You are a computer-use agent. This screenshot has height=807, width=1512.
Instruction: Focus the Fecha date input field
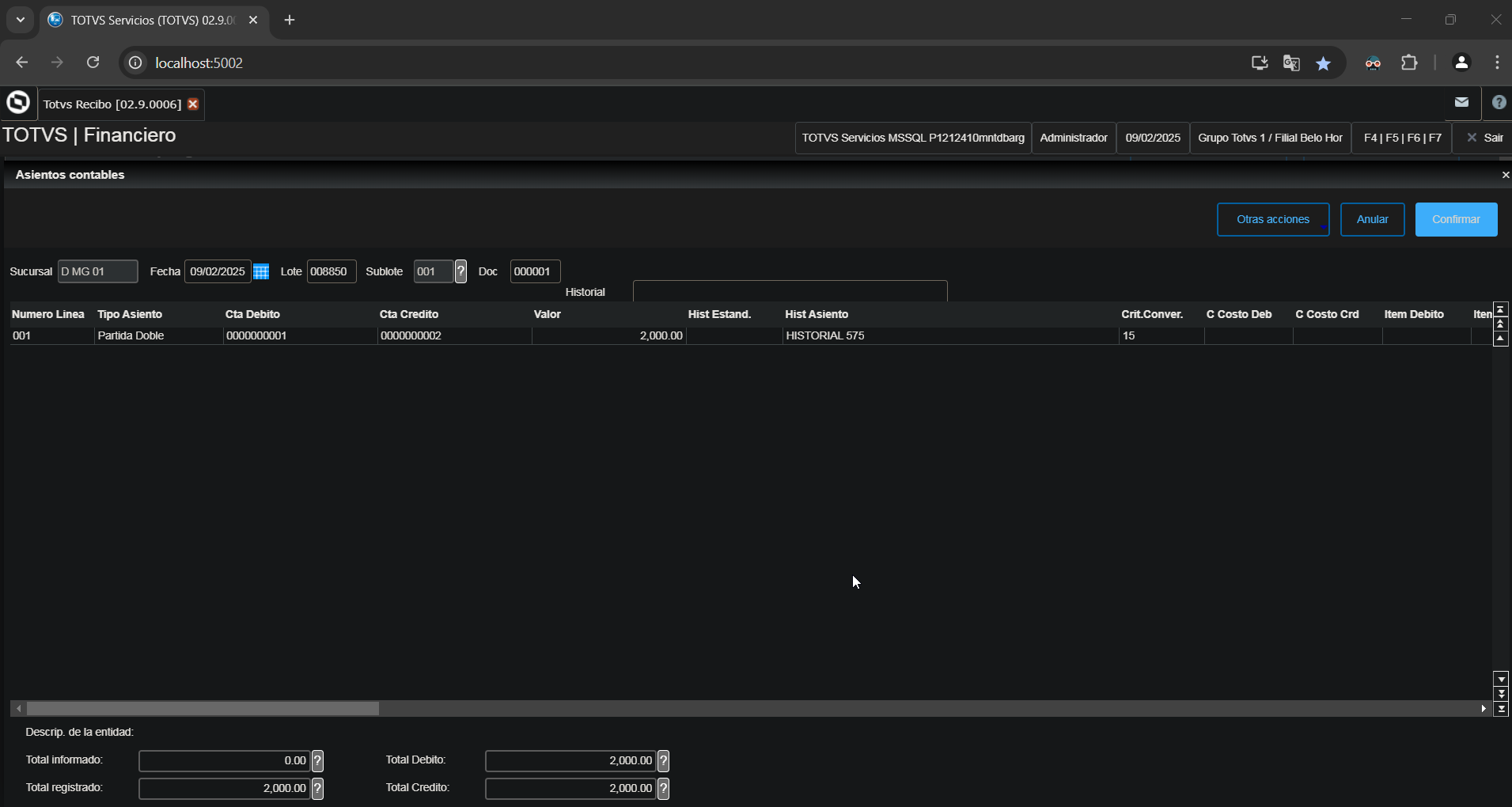tap(218, 271)
